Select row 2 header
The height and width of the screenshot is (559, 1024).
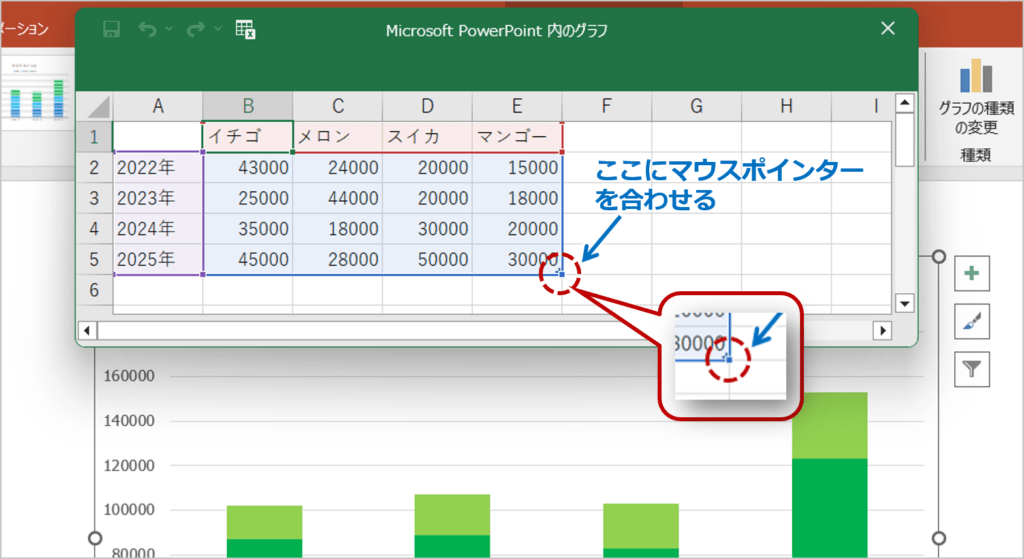pos(95,167)
